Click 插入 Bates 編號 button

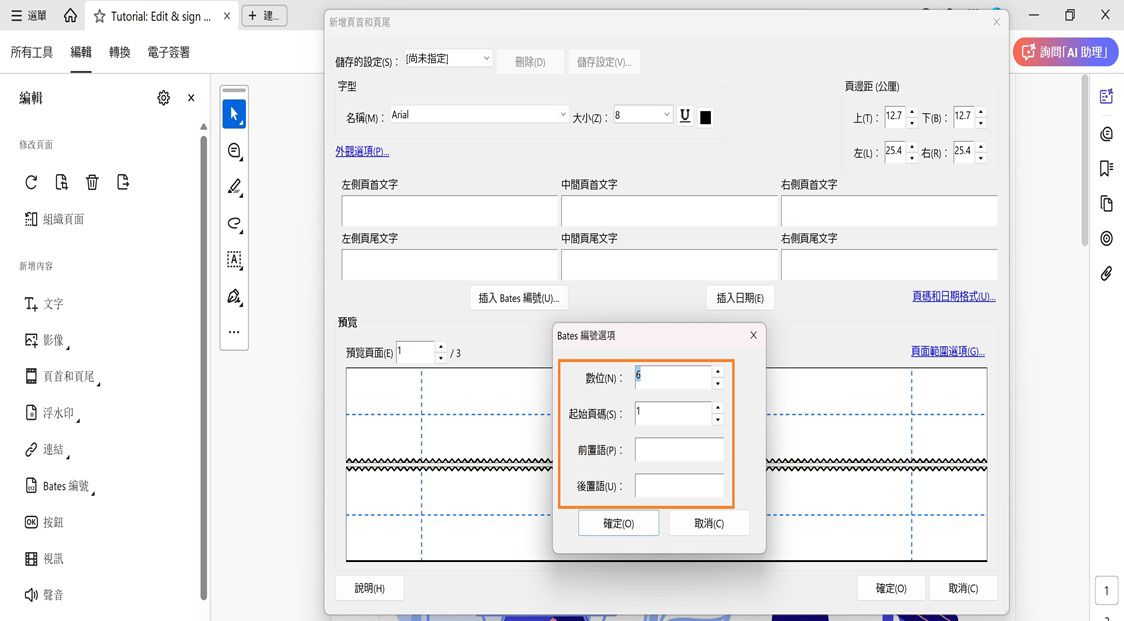click(x=518, y=298)
